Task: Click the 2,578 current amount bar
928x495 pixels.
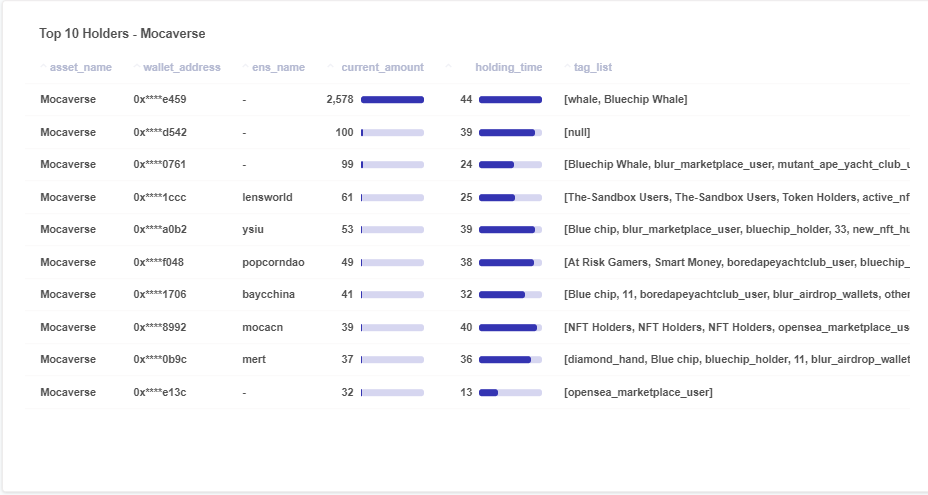Action: 392,99
